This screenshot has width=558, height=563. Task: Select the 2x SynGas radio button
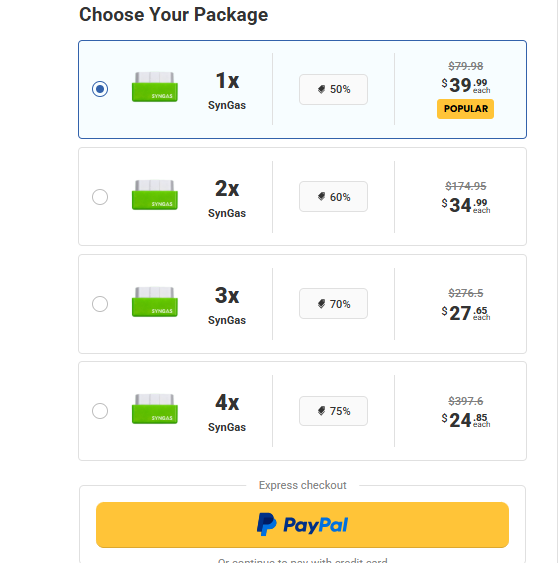100,197
